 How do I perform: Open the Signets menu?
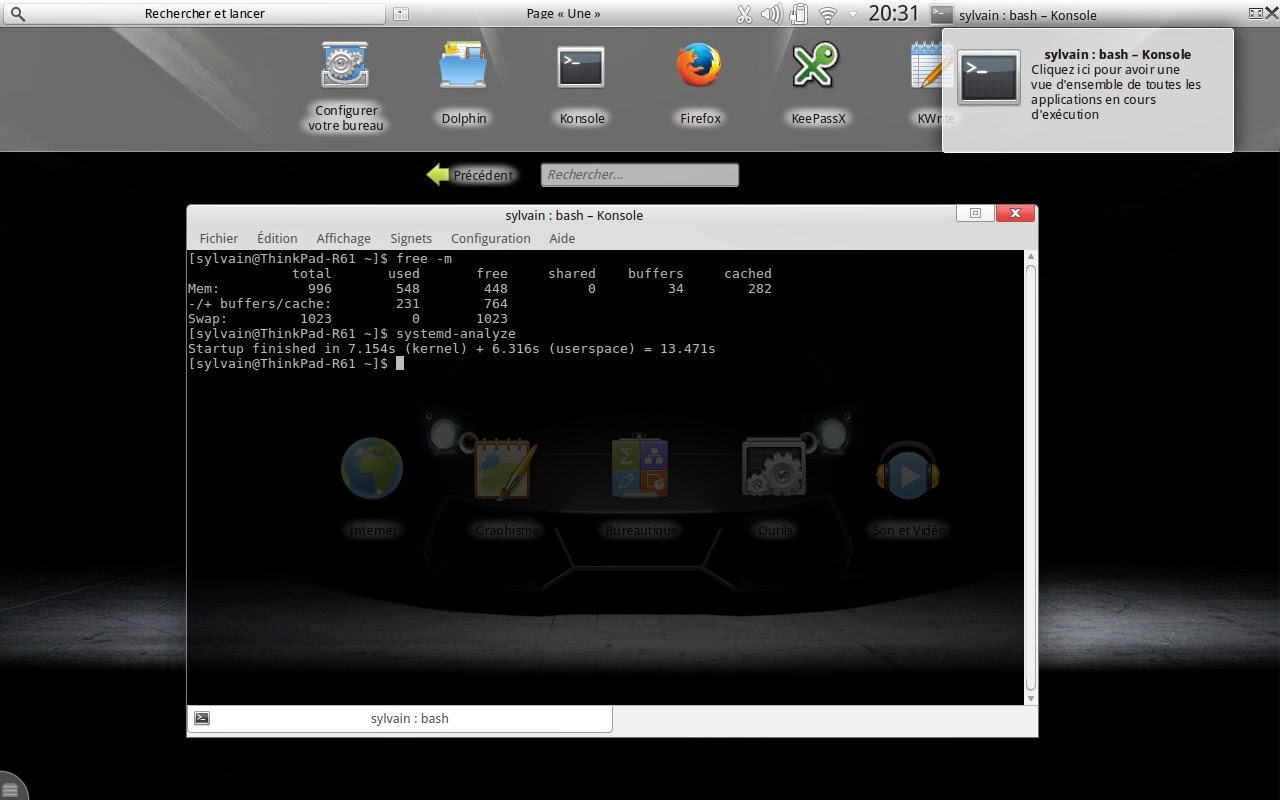point(411,238)
